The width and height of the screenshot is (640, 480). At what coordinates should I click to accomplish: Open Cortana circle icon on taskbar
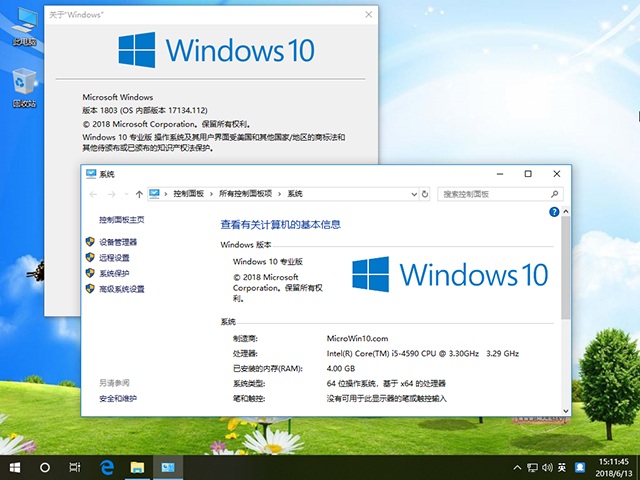tap(45, 467)
